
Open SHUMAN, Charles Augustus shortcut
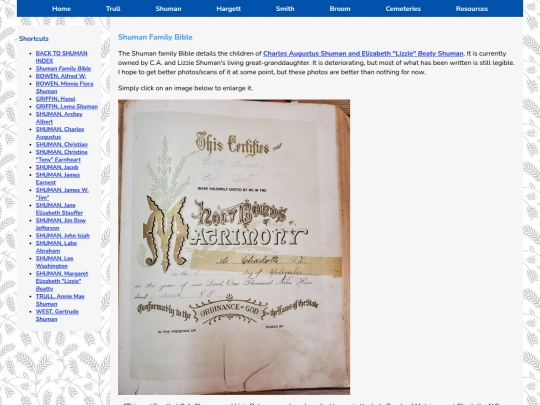click(60, 133)
